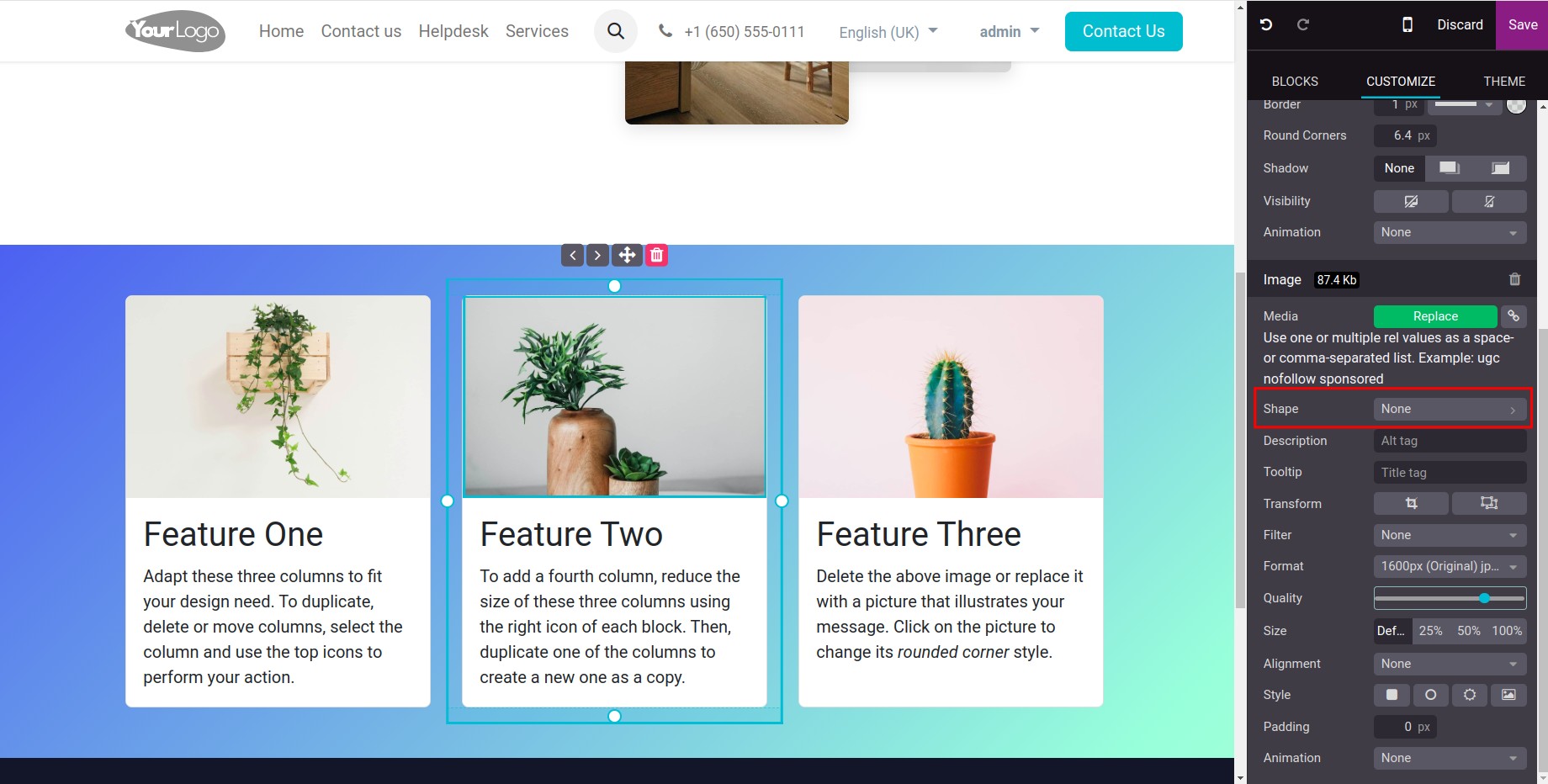The height and width of the screenshot is (784, 1548).
Task: Set image Size to 100%
Action: pos(1507,631)
